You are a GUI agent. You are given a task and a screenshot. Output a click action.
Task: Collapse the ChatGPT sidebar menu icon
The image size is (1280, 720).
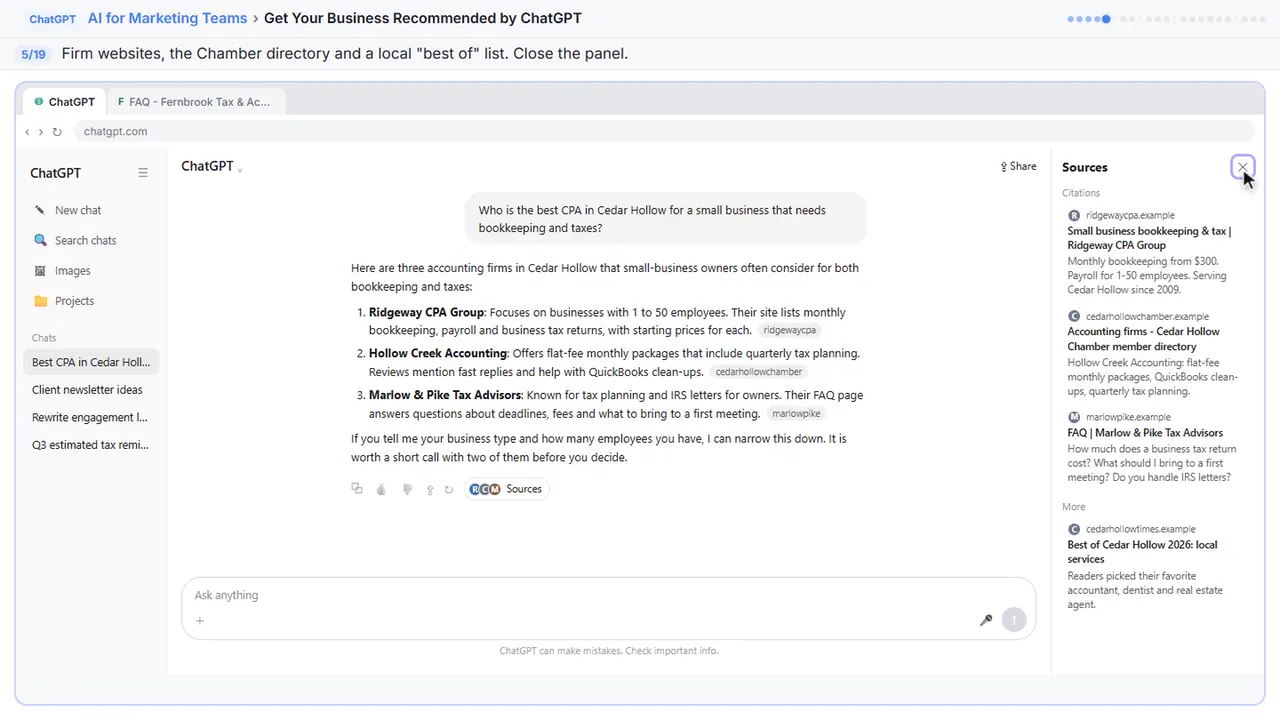pos(143,173)
